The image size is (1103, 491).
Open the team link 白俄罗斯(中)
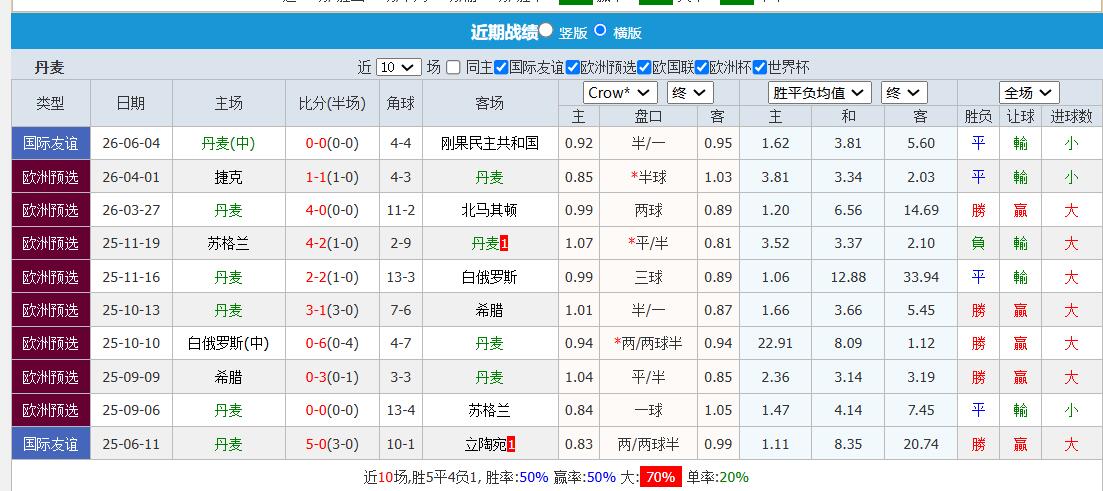pyautogui.click(x=229, y=344)
